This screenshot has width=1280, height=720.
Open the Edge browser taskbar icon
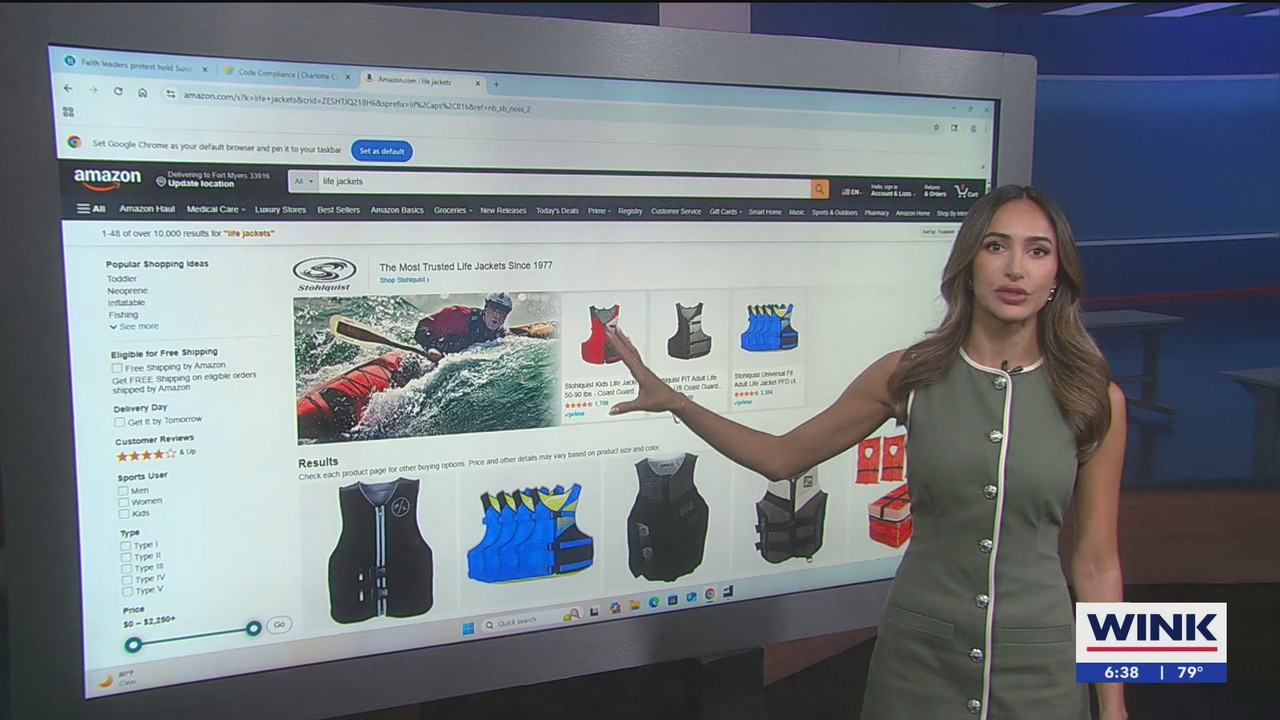tap(653, 602)
